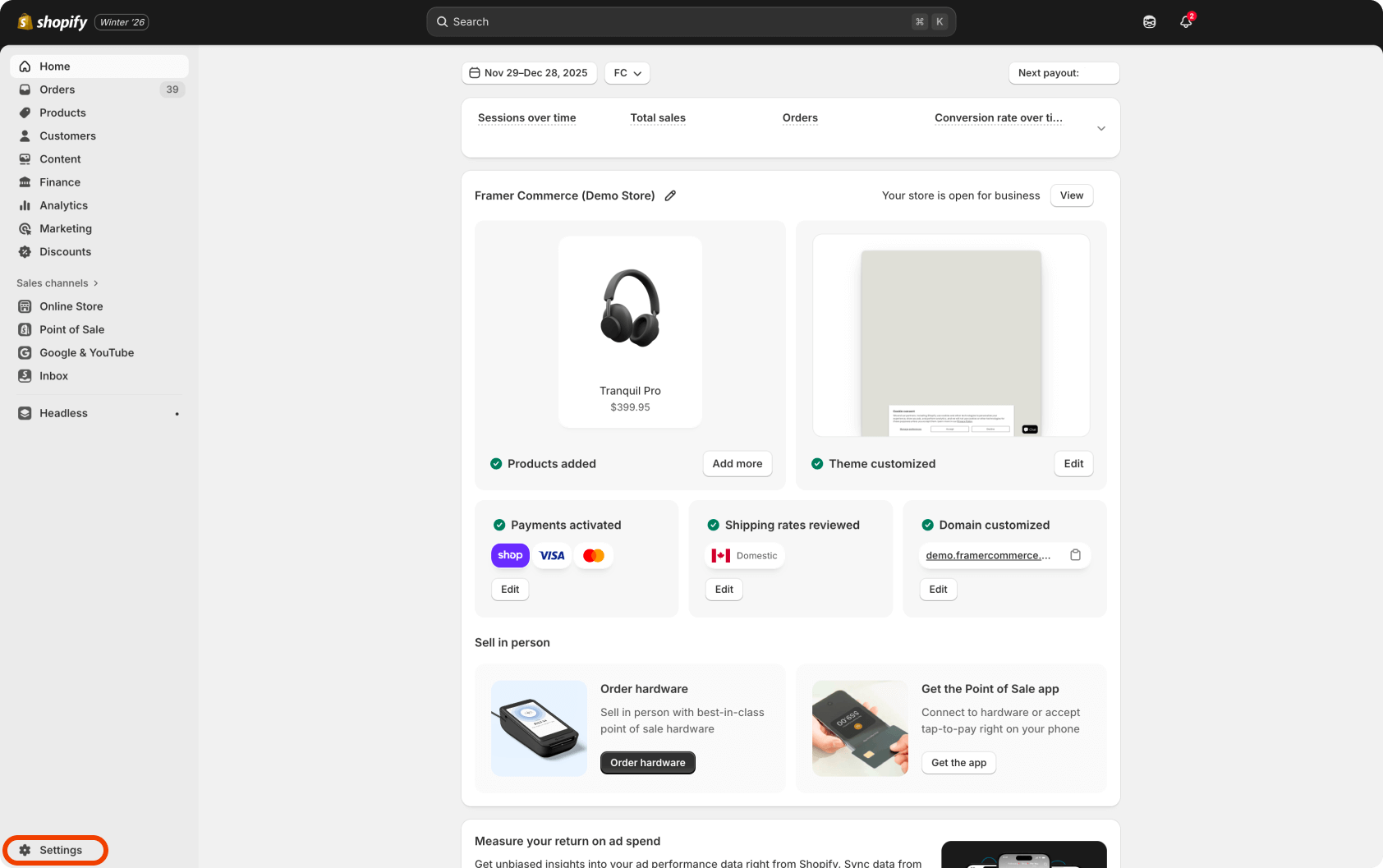Image resolution: width=1383 pixels, height=868 pixels.
Task: Edit store name with pencil icon
Action: [x=670, y=195]
